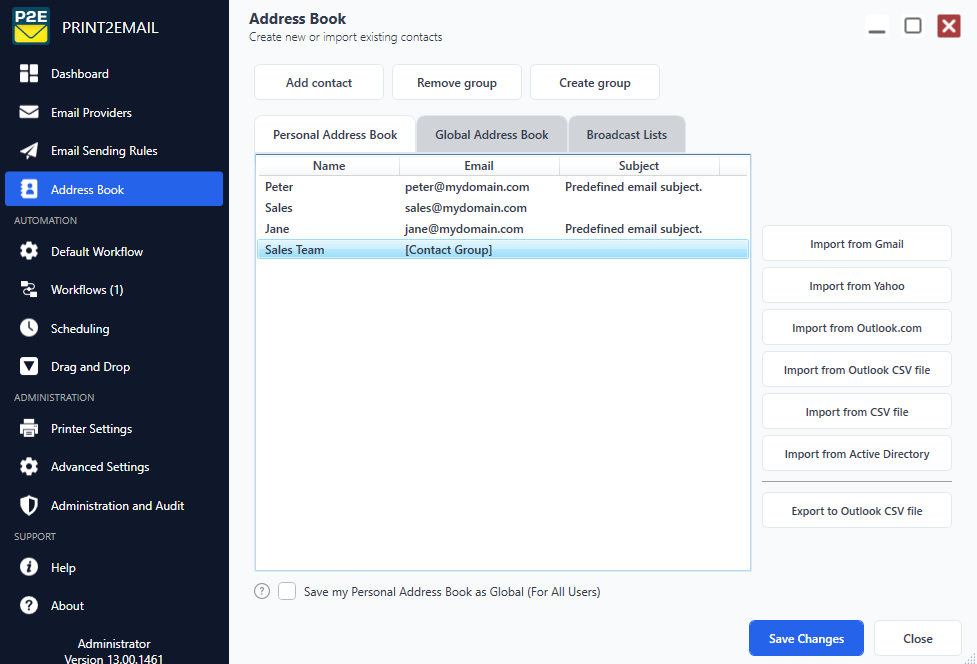The height and width of the screenshot is (664, 977).
Task: Open Scheduling label in sidebar
Action: (x=80, y=329)
